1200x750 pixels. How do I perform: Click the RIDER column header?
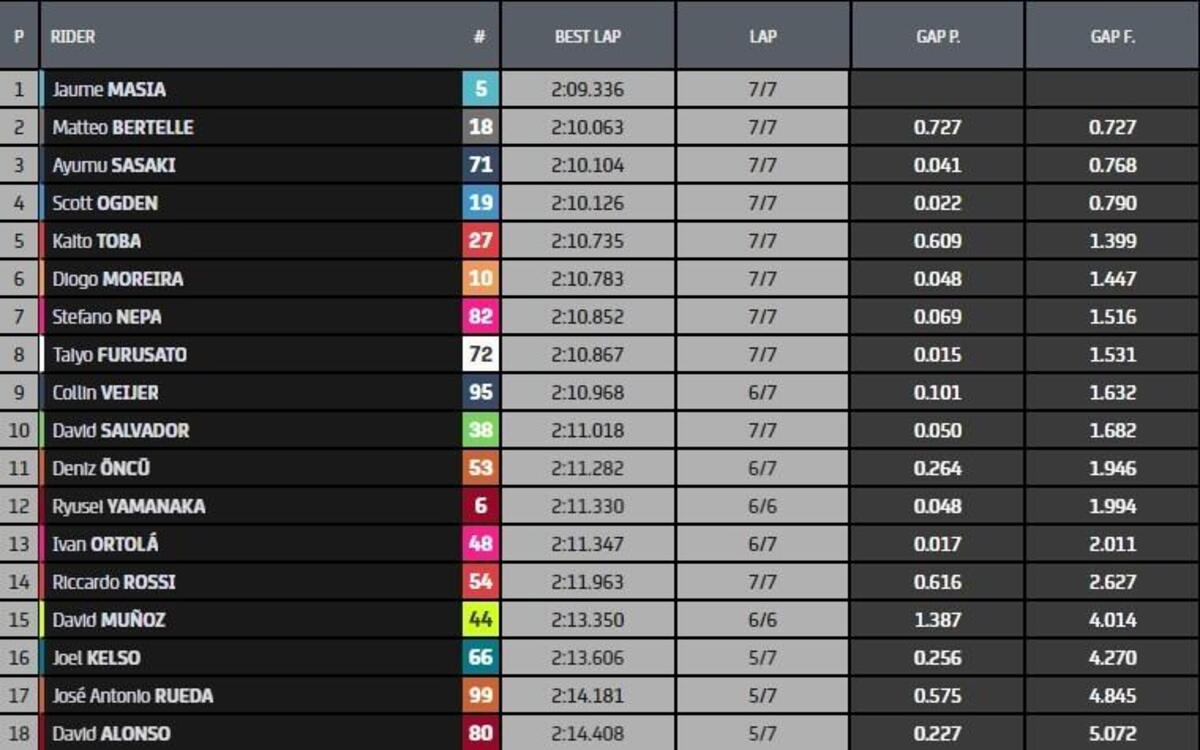pos(73,36)
